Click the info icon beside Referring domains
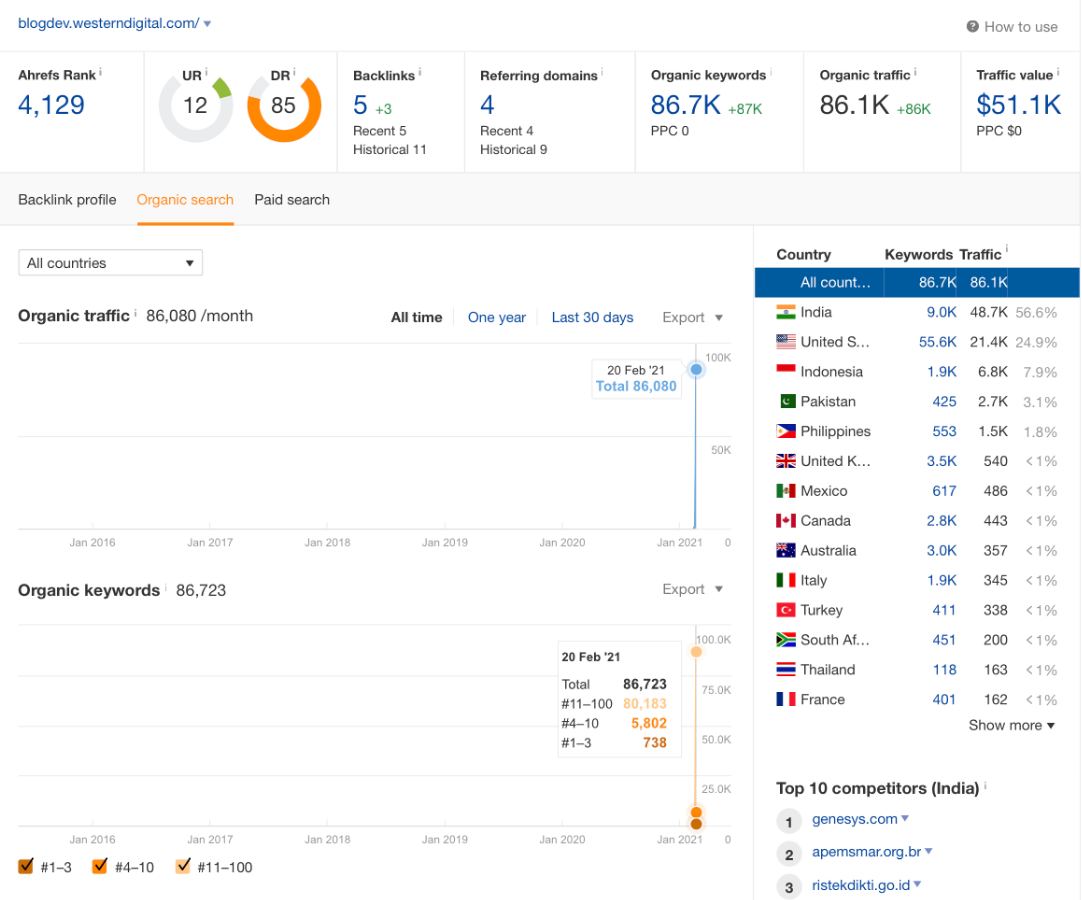Viewport: 1082px width, 900px height. point(602,71)
